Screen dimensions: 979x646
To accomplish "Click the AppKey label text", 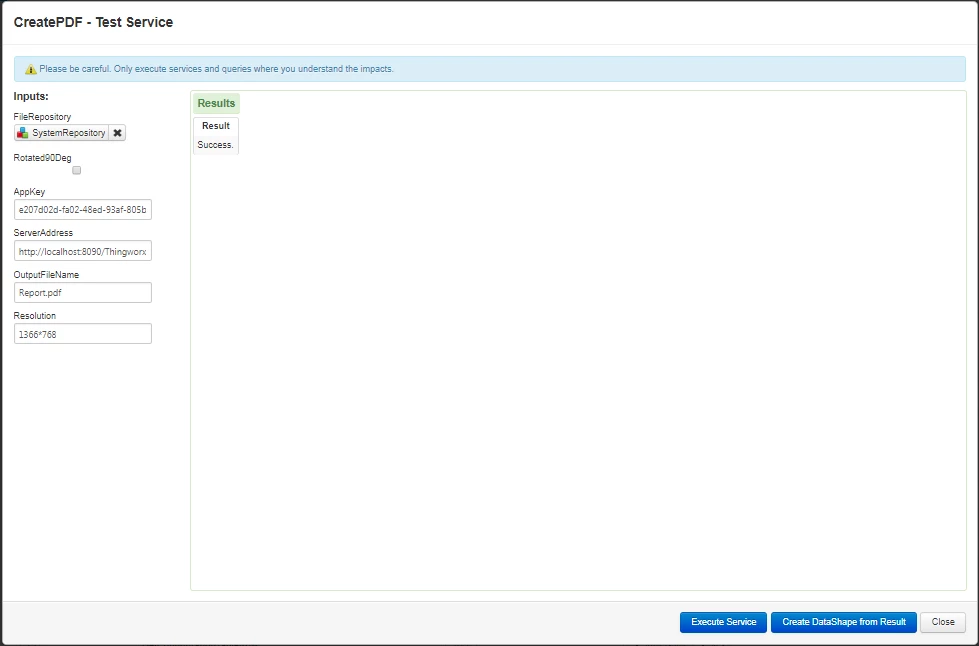I will pyautogui.click(x=29, y=192).
